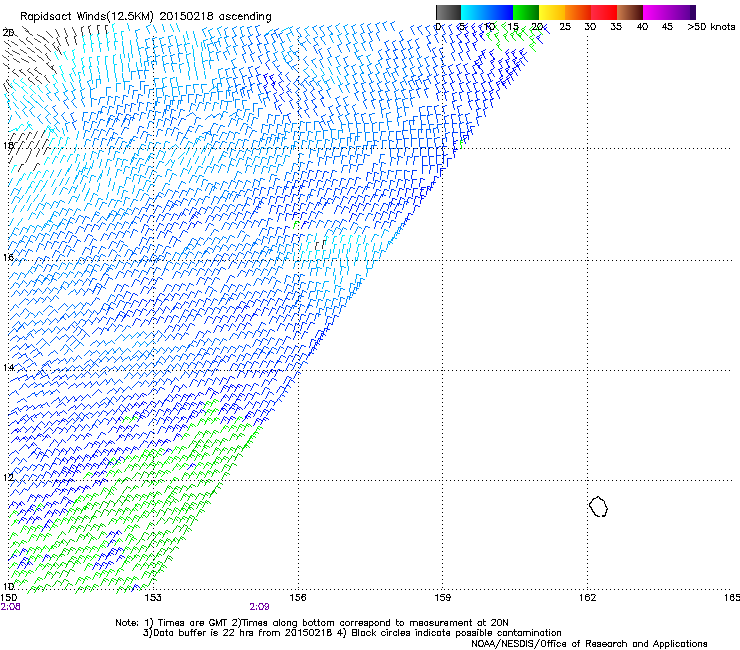Click the gray 0-5 knots color segment
Viewport: 740px width, 650px height.
pos(448,12)
